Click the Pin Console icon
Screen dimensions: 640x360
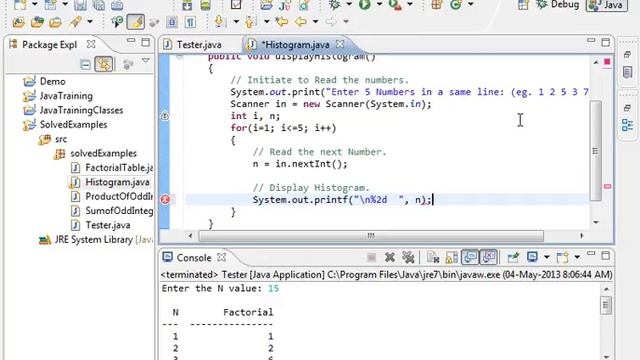pos(513,257)
